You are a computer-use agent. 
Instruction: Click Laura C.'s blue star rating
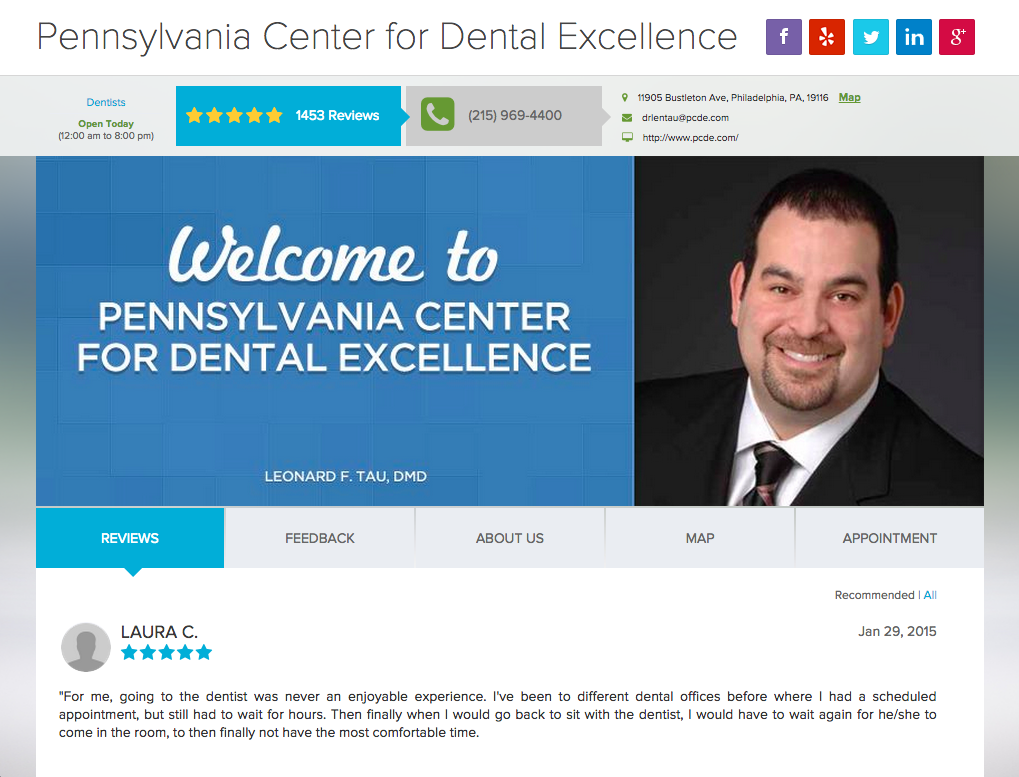click(x=166, y=652)
